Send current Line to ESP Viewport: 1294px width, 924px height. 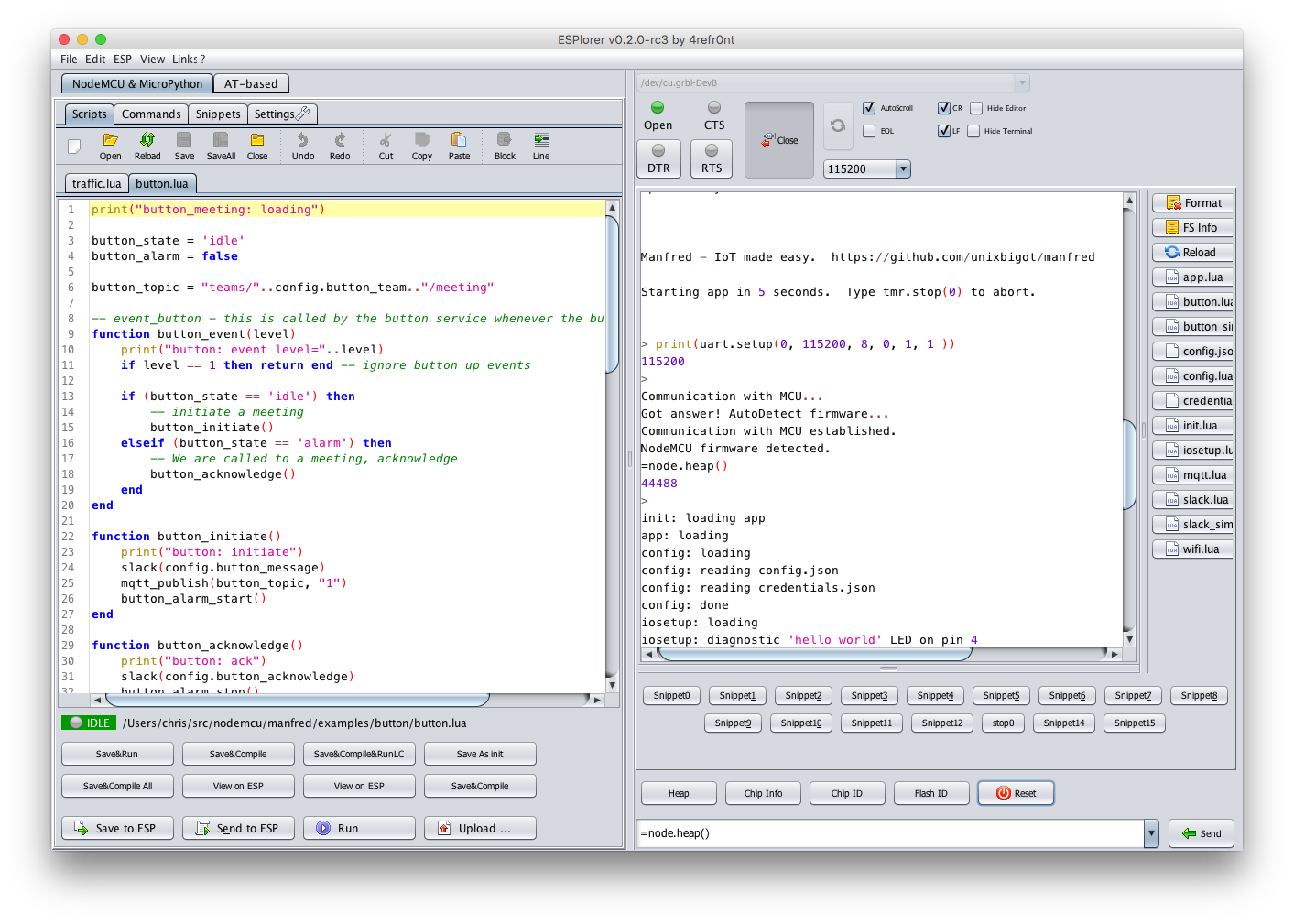541,146
